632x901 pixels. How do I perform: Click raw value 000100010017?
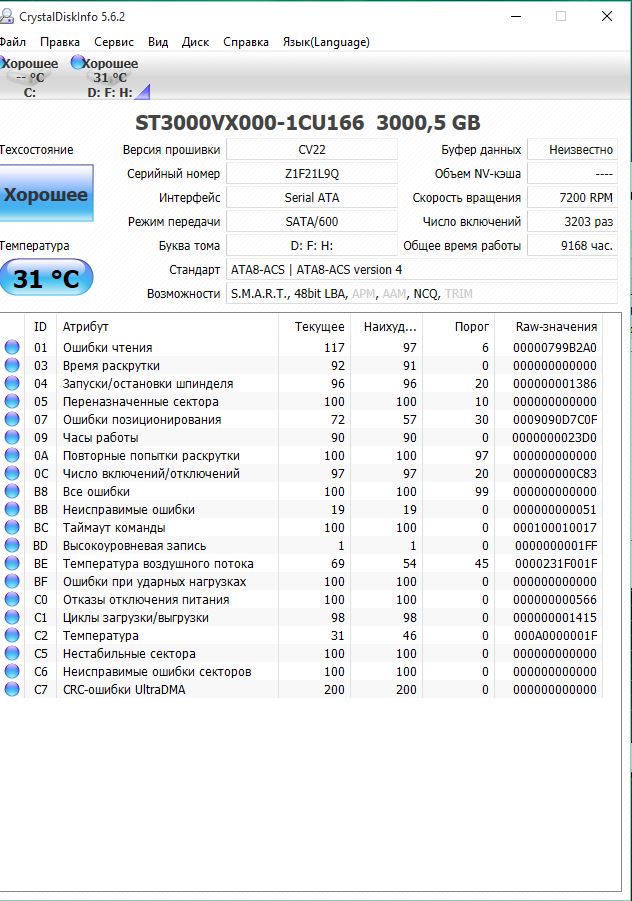point(554,527)
